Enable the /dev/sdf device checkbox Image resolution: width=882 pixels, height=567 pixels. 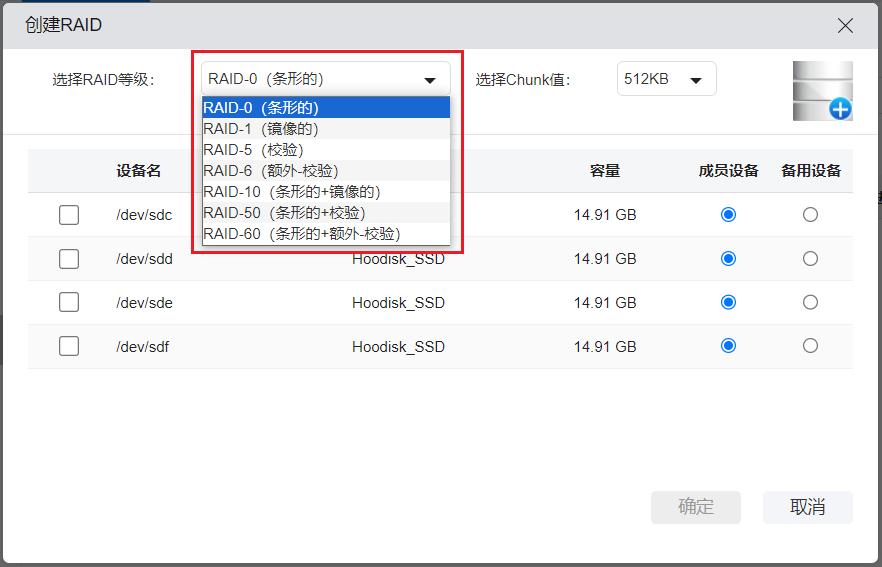coord(69,346)
